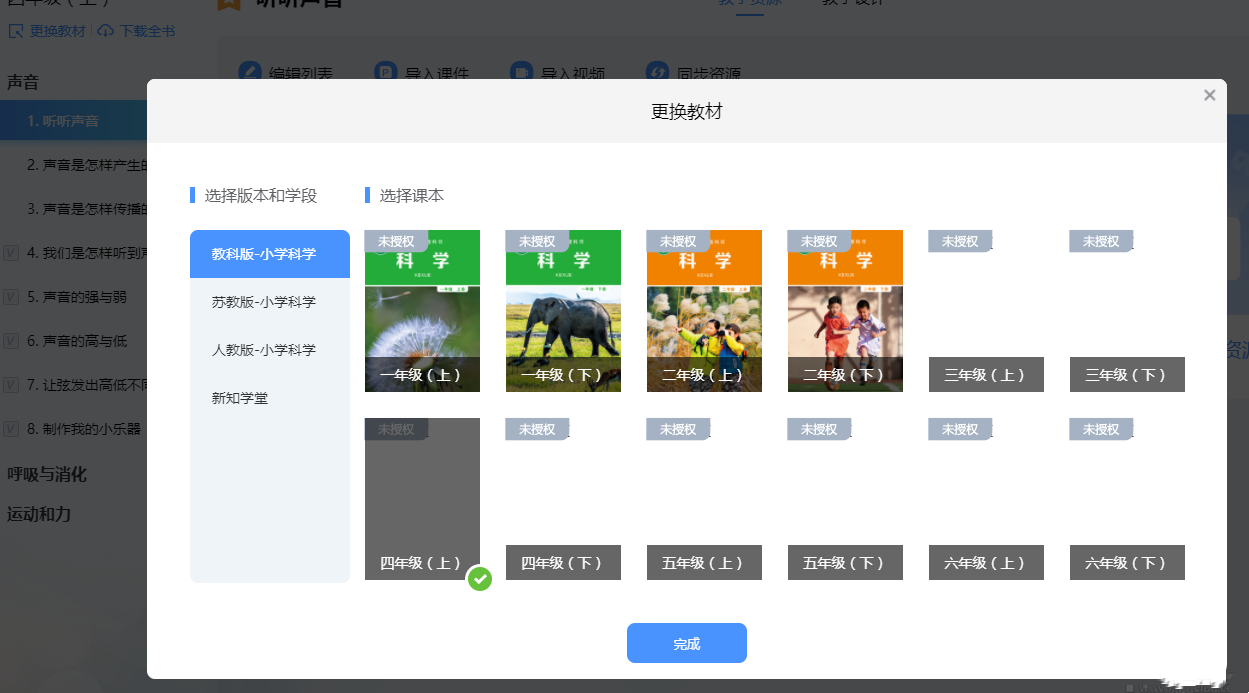
Task: Choose the 五年级（上） textbook
Action: click(704, 499)
